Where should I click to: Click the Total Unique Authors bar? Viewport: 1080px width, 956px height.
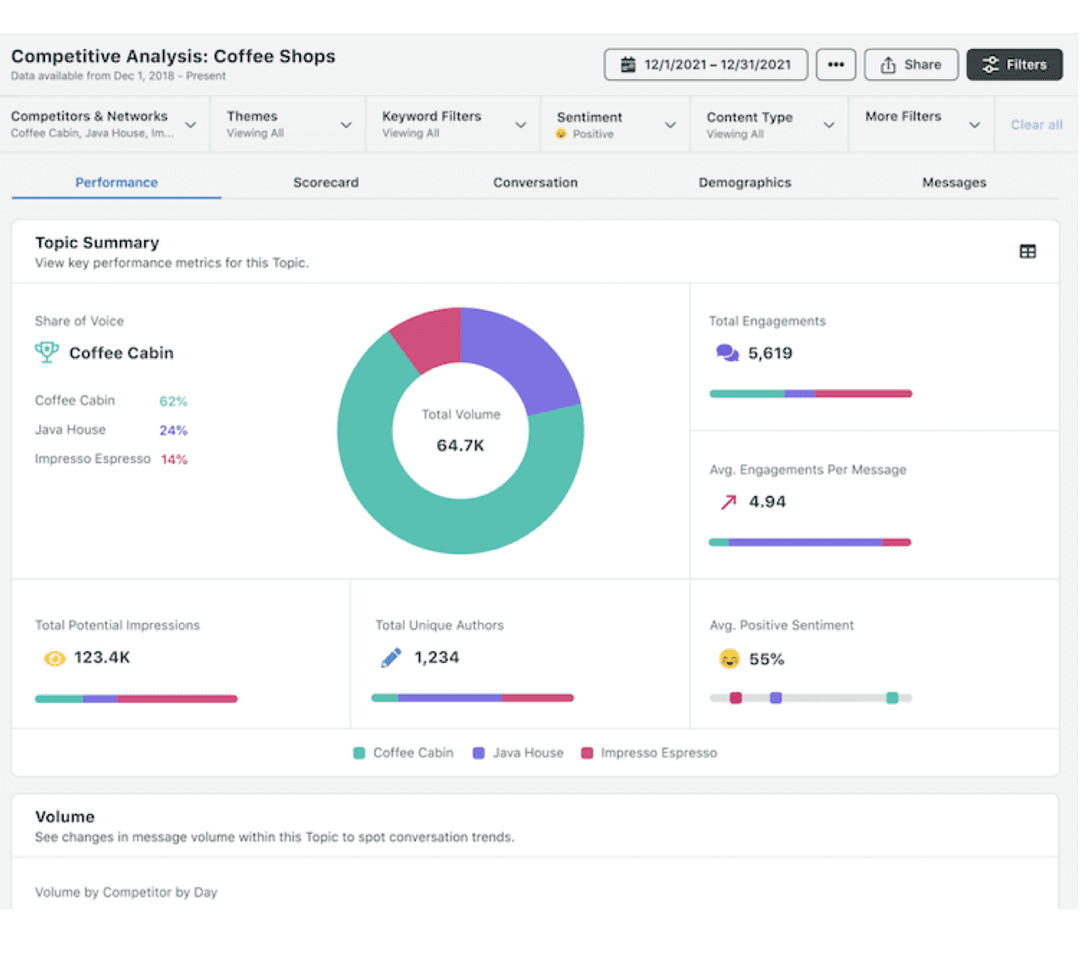(x=472, y=698)
